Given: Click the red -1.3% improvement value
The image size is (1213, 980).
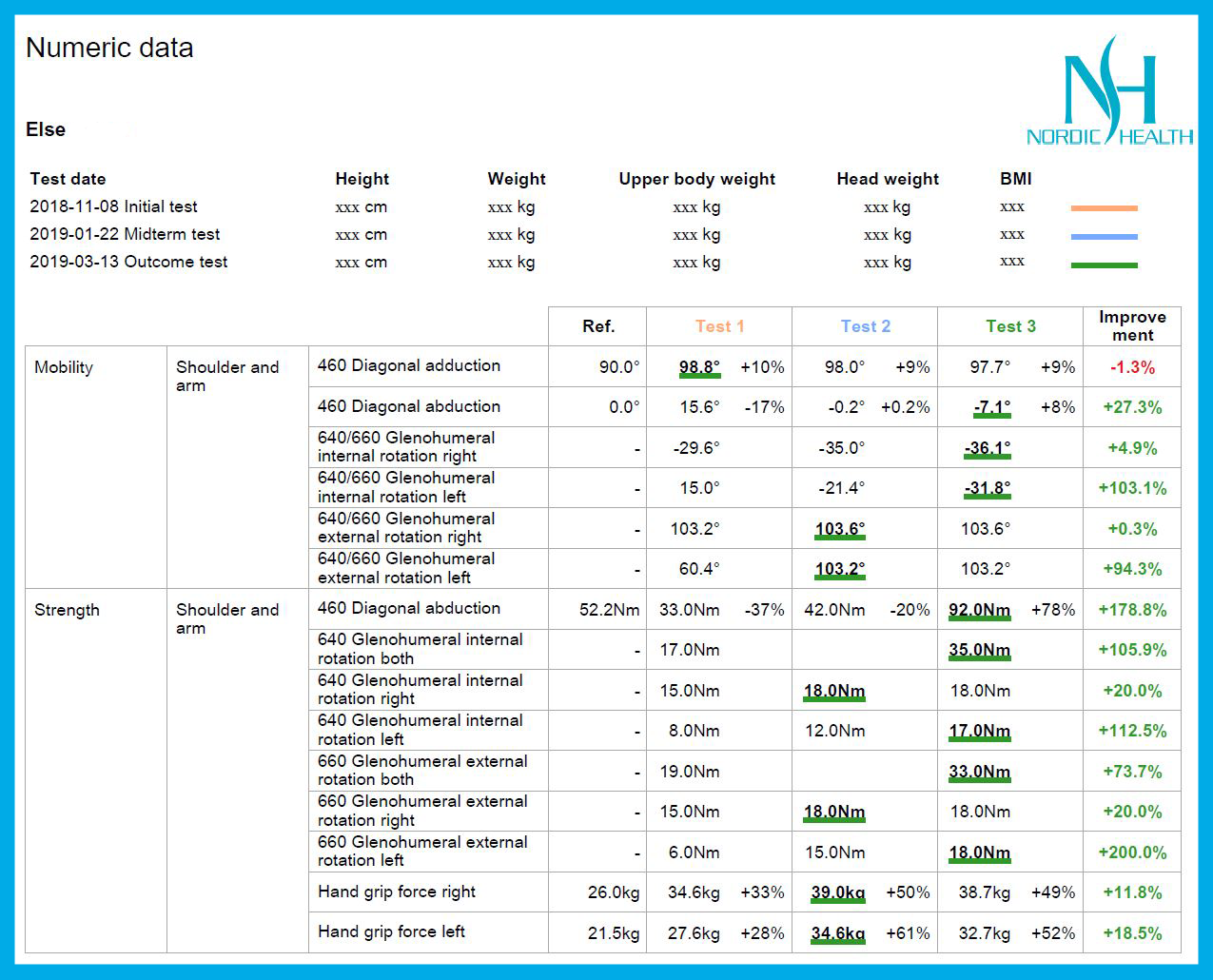Looking at the screenshot, I should (1132, 367).
